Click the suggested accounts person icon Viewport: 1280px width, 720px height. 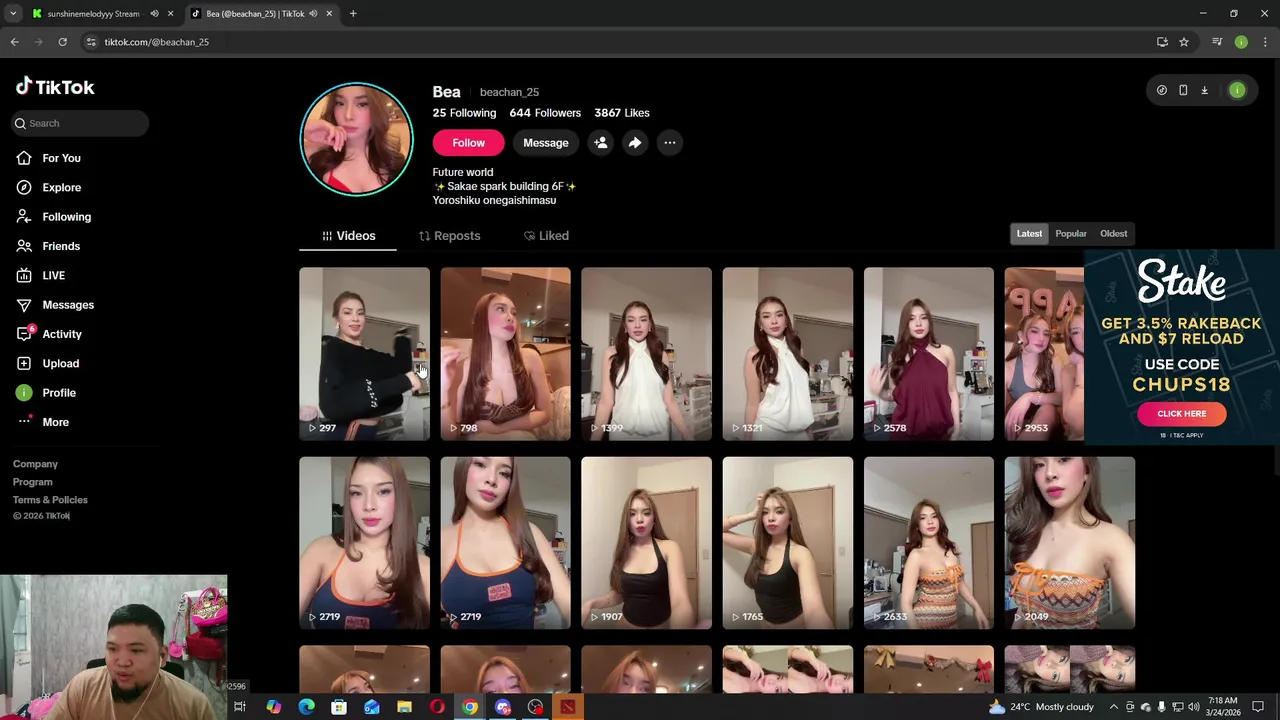pos(601,143)
